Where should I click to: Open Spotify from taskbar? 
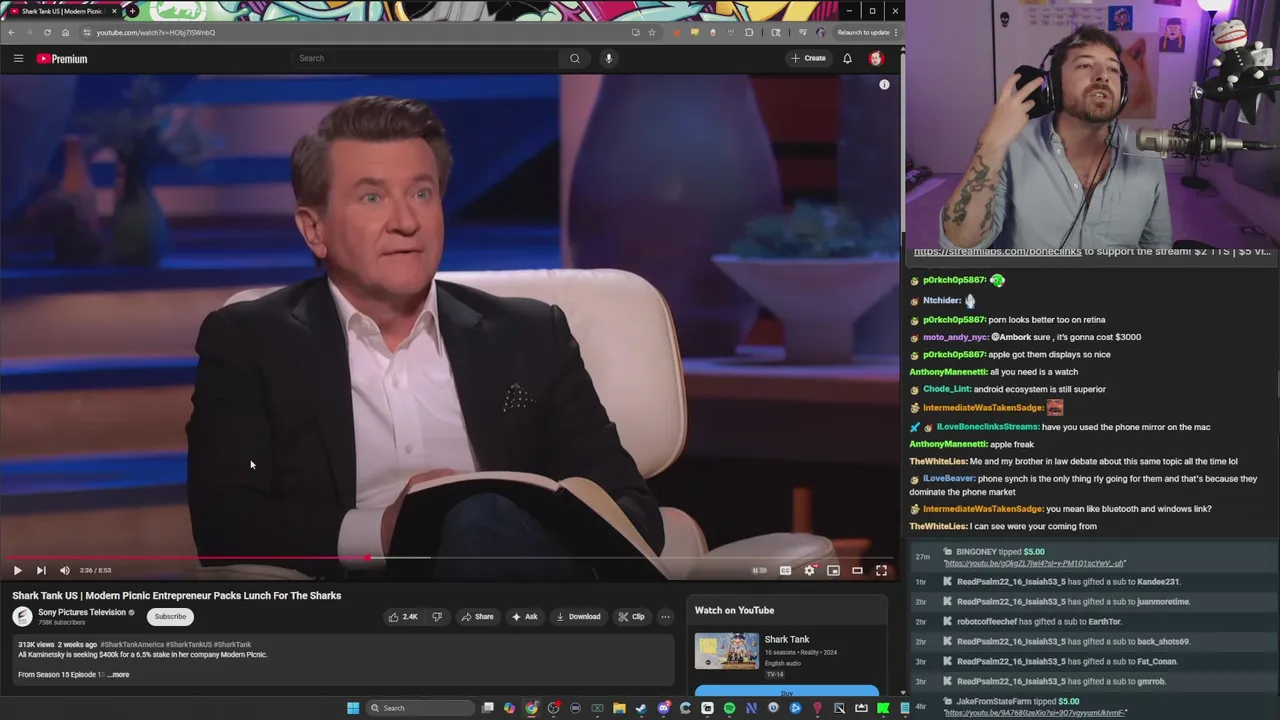click(729, 708)
